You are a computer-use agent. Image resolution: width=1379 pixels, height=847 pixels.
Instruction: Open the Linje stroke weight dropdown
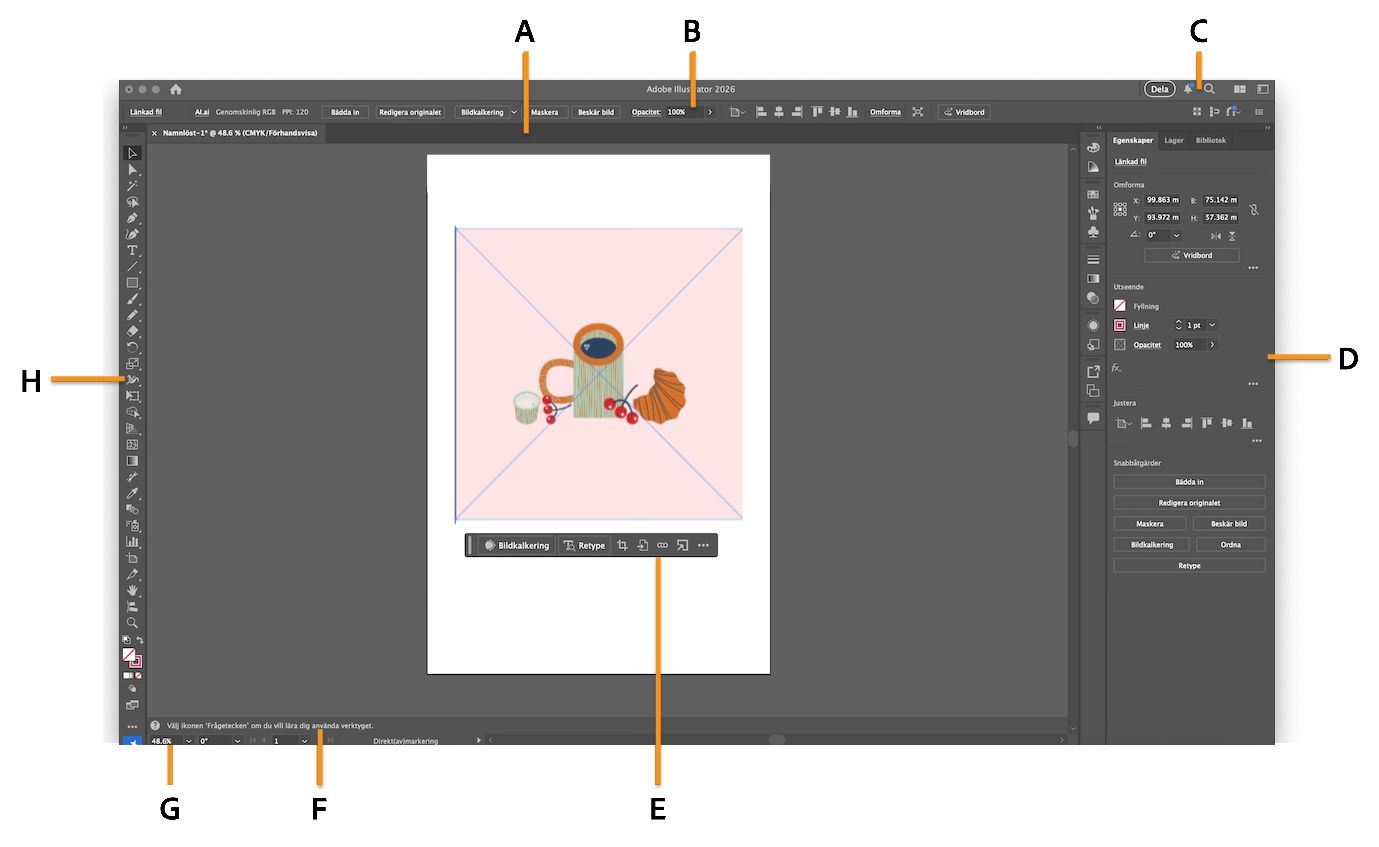tap(1212, 325)
